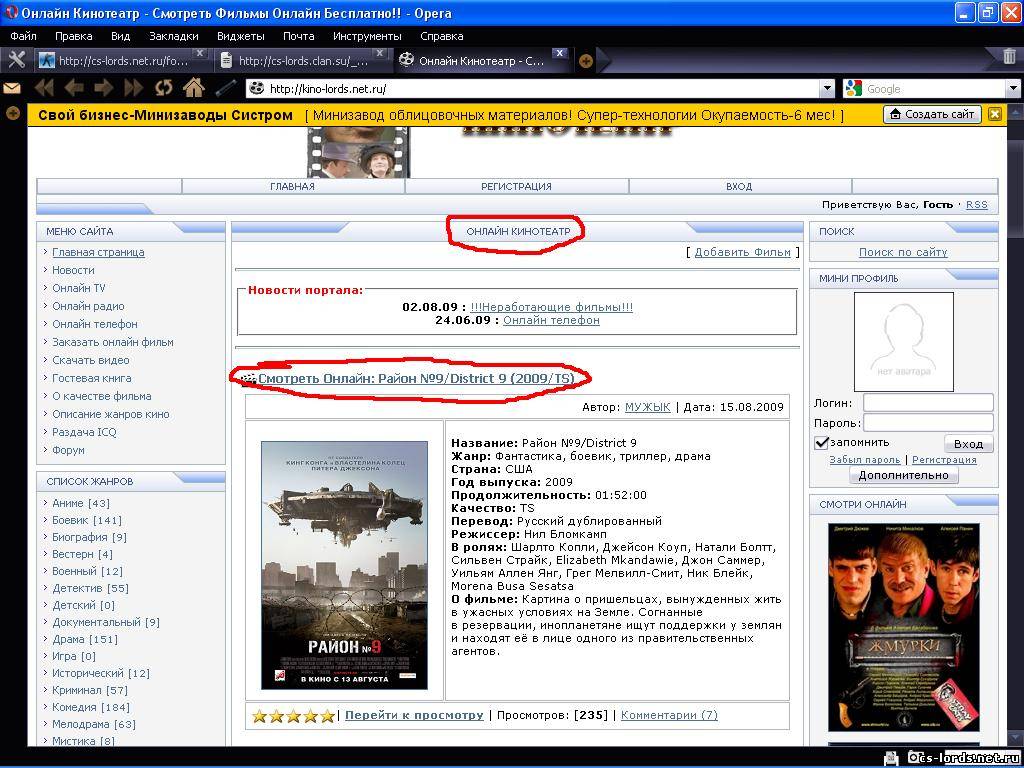1024x768 pixels.
Task: Go forward with the right arrow
Action: point(104,88)
